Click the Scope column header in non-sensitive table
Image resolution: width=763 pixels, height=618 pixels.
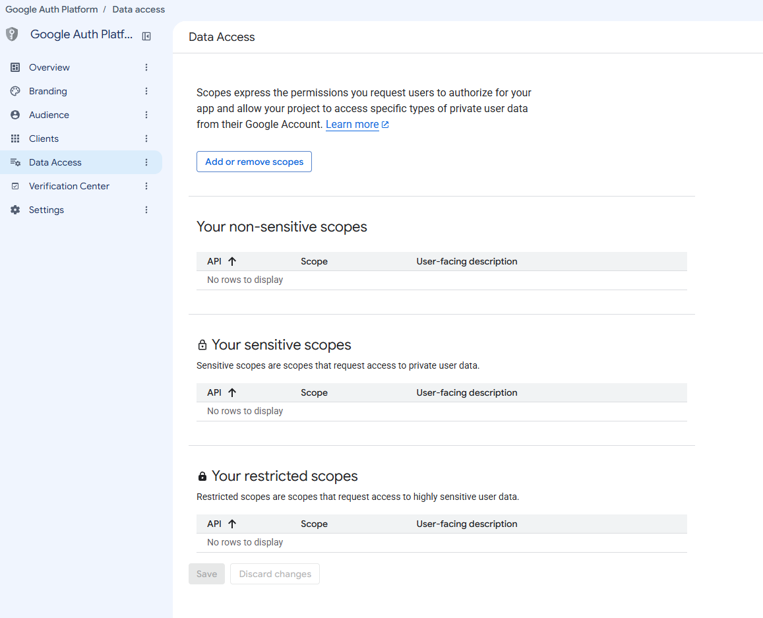pyautogui.click(x=314, y=261)
